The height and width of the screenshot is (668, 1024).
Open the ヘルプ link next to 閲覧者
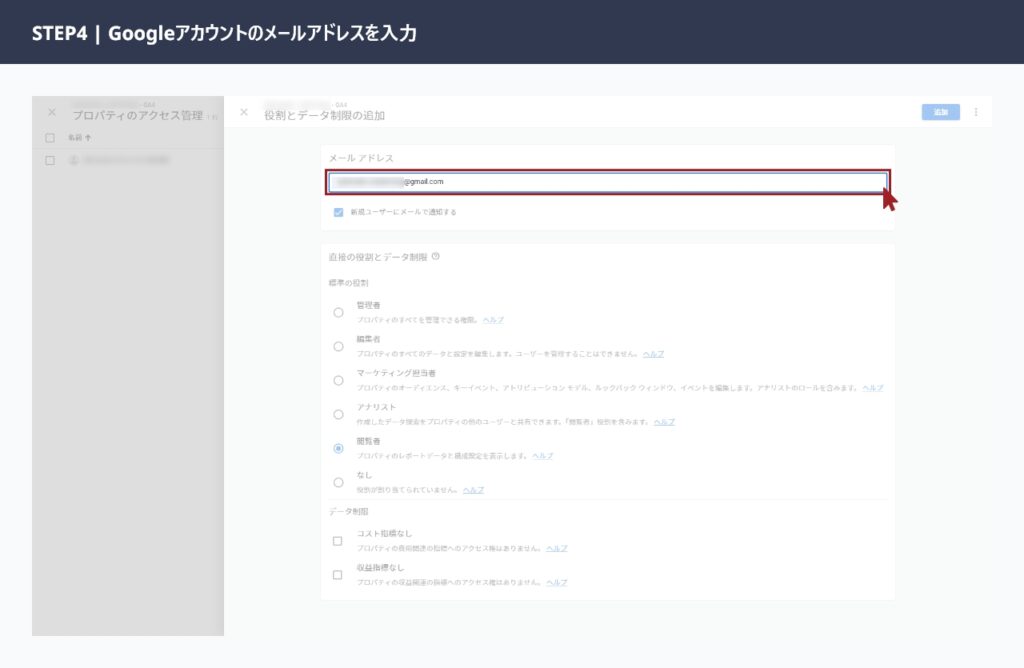(x=544, y=455)
